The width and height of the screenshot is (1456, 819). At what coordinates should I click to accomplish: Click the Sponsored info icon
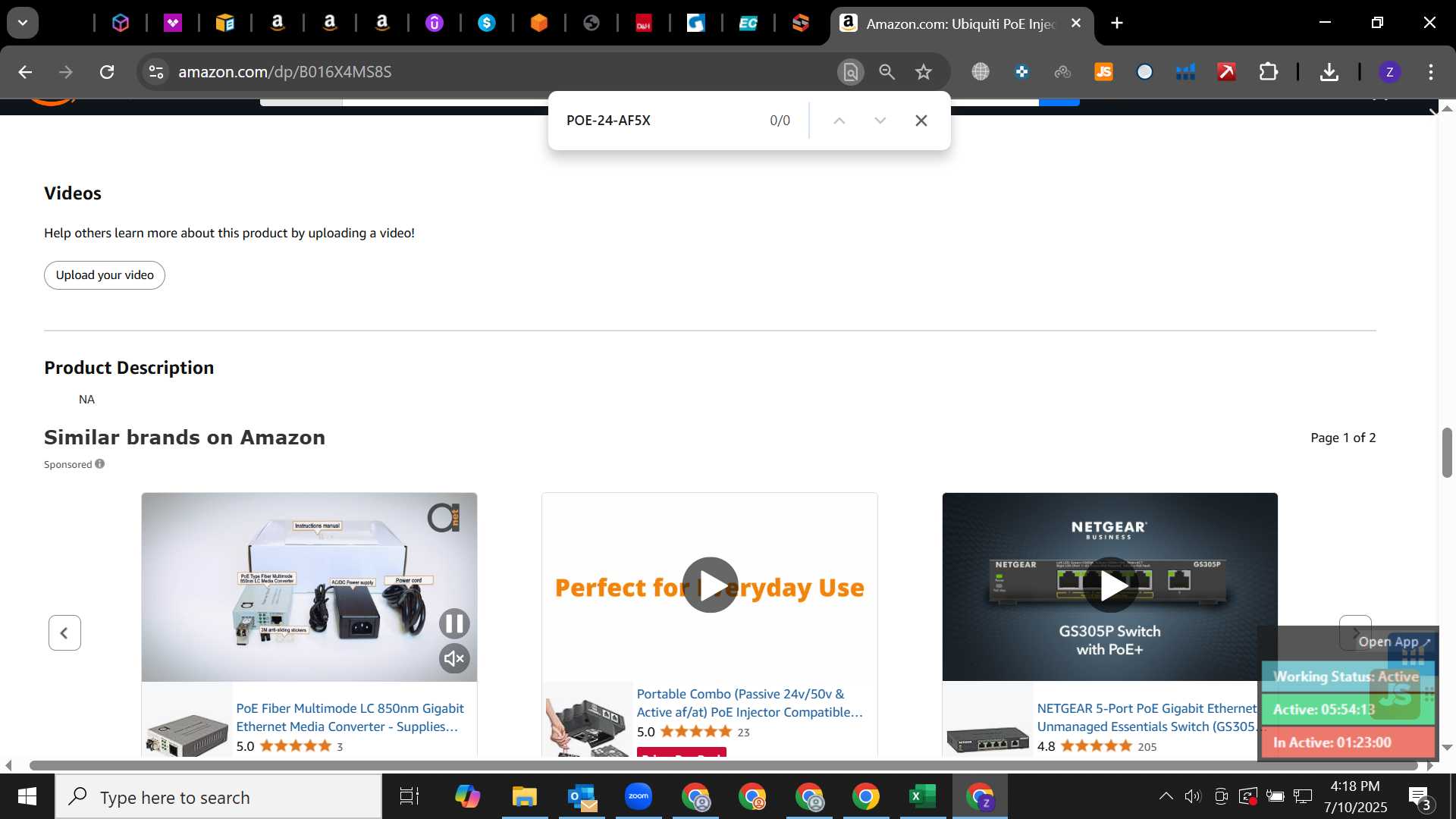(100, 464)
